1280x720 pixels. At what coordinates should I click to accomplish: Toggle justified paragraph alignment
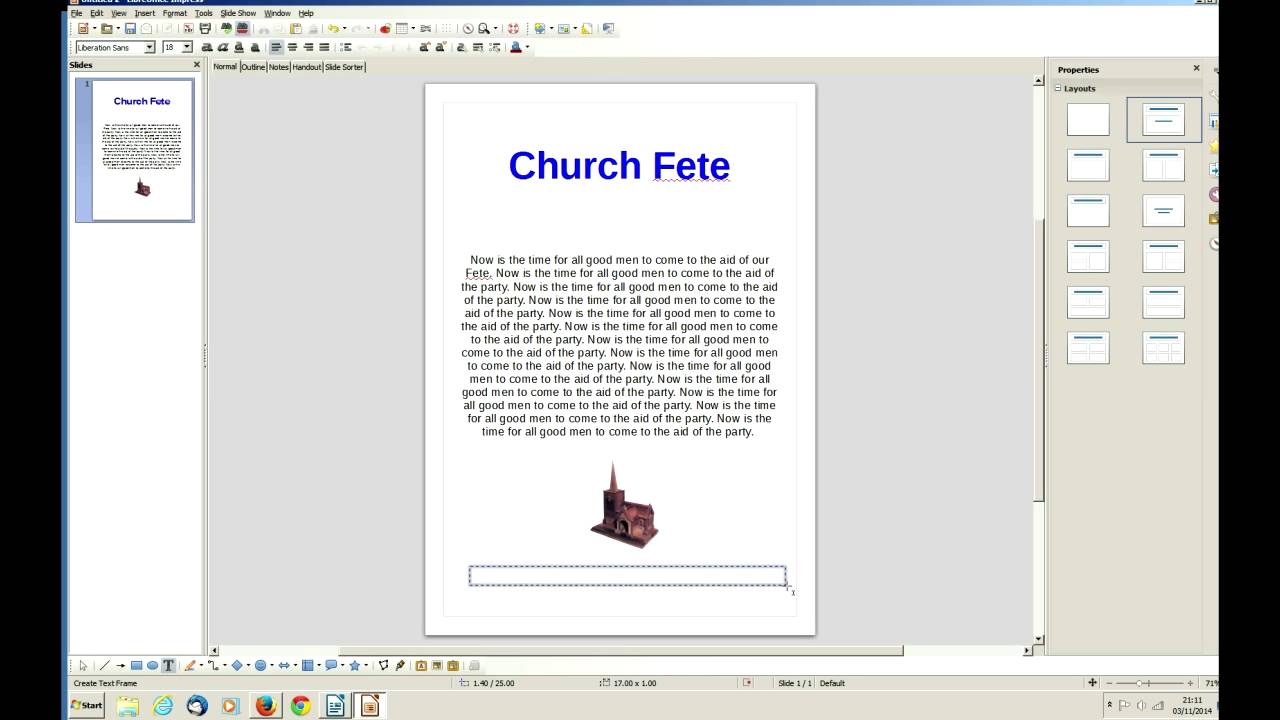tap(324, 47)
